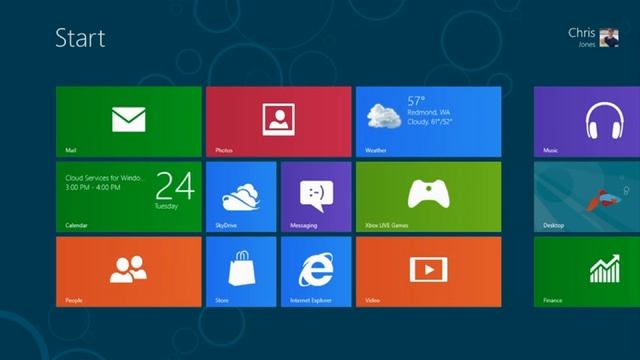Screen dimensions: 640x360
Task: Launch Internet Explorer tile
Action: point(316,272)
